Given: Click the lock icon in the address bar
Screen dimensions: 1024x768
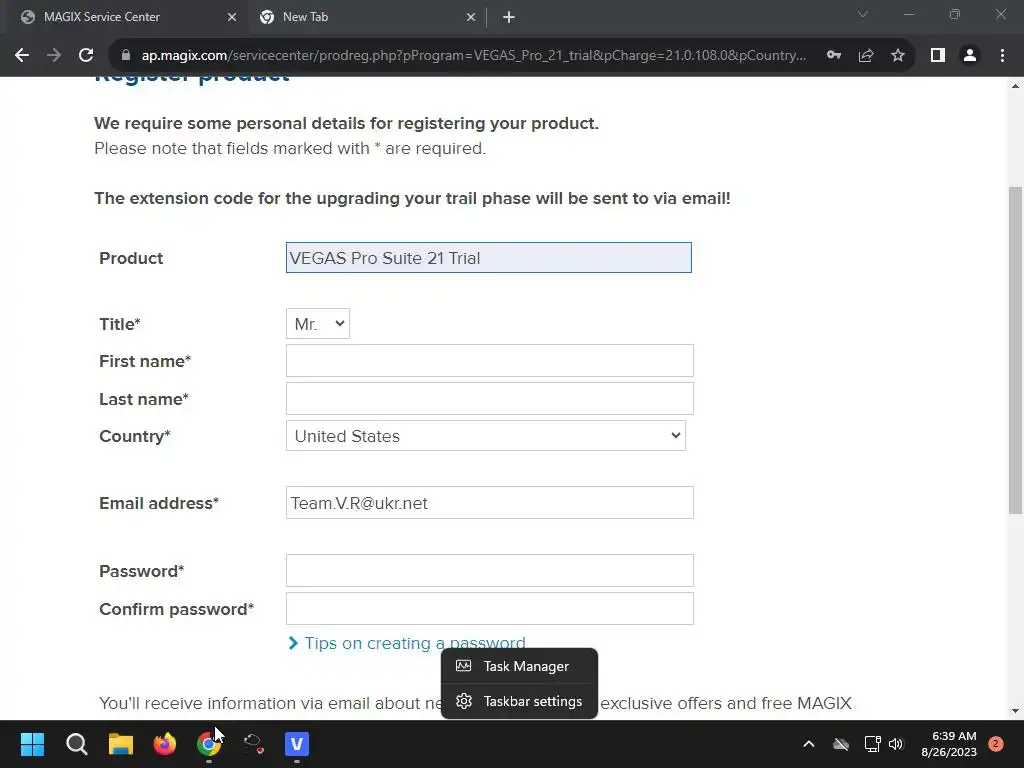Looking at the screenshot, I should click(126, 56).
